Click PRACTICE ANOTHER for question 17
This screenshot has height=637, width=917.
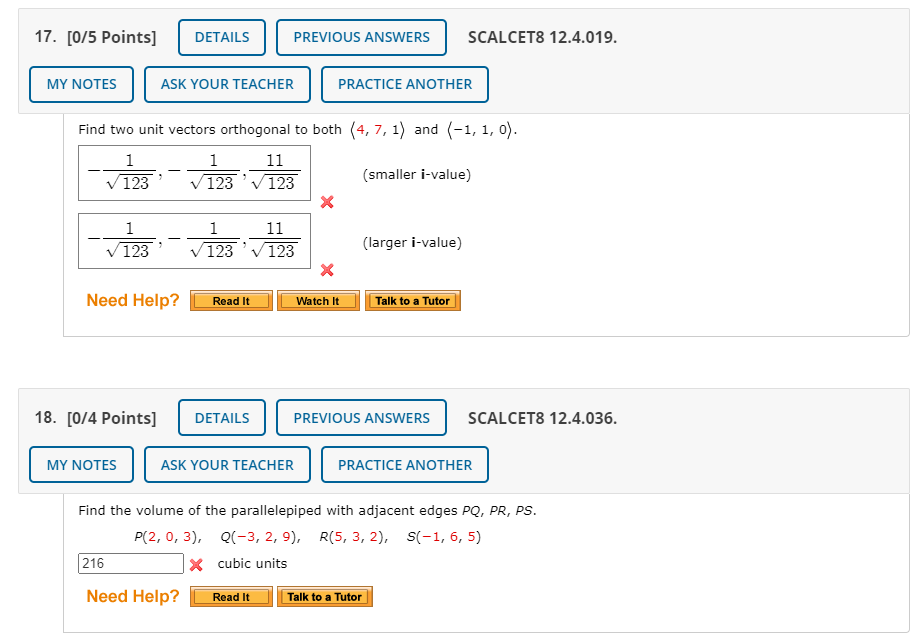[404, 84]
